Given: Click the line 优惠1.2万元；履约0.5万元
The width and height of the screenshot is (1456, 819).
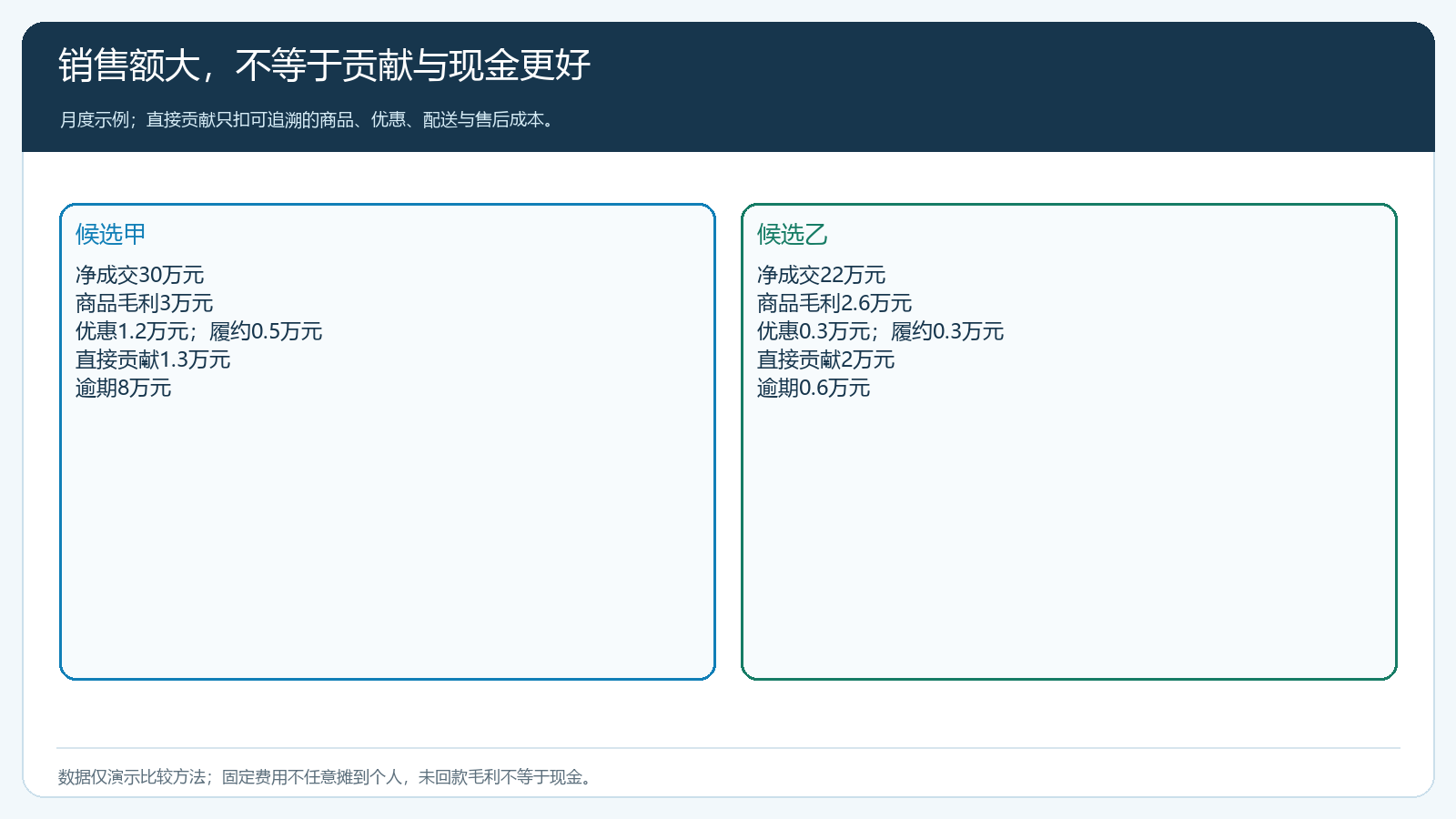Looking at the screenshot, I should 199,331.
